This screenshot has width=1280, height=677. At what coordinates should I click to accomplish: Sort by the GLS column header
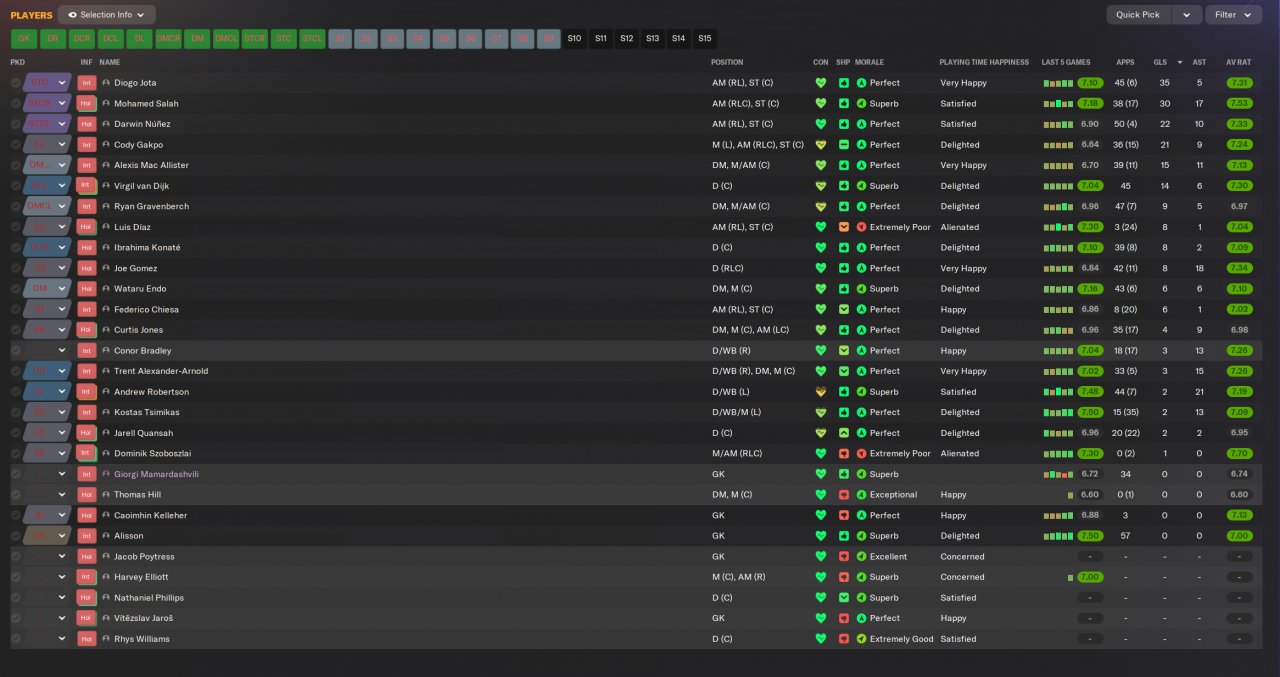tap(1161, 62)
